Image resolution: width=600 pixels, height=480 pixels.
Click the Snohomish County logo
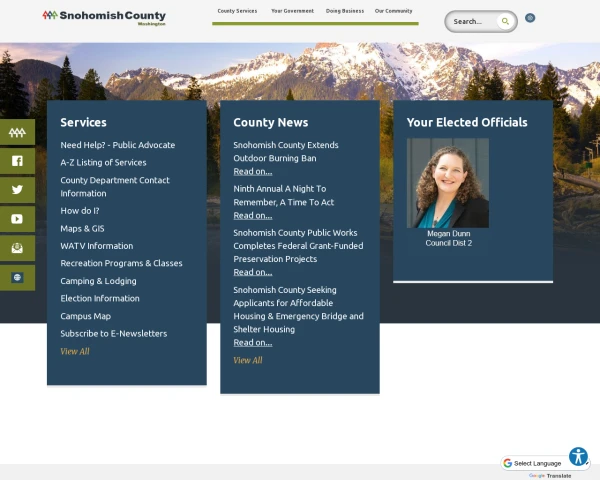click(x=104, y=17)
